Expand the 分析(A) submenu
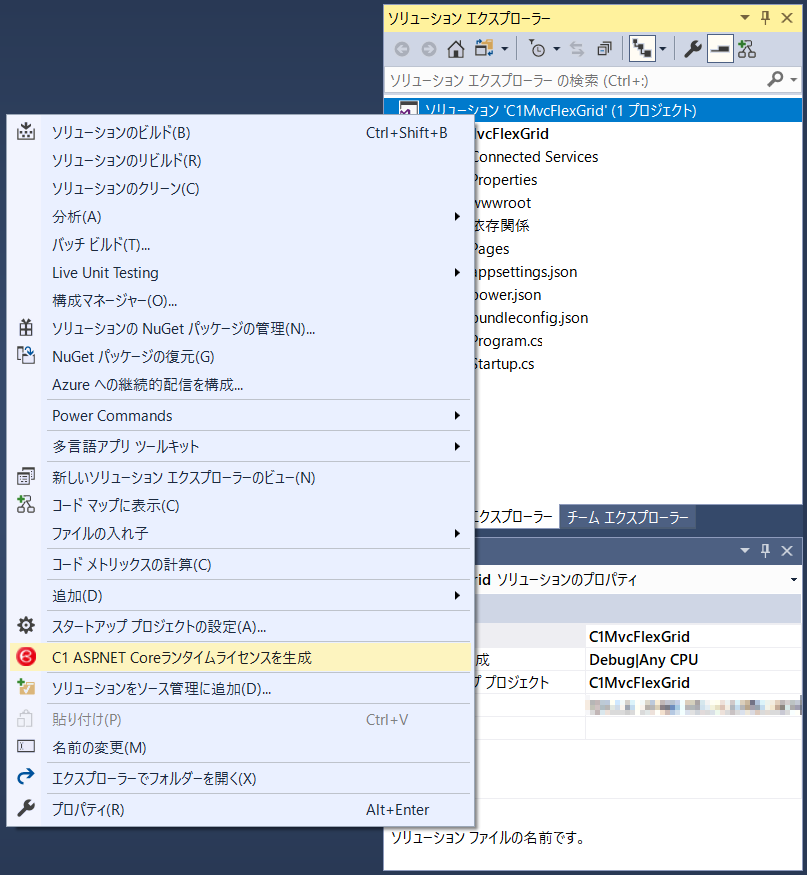 (x=240, y=217)
